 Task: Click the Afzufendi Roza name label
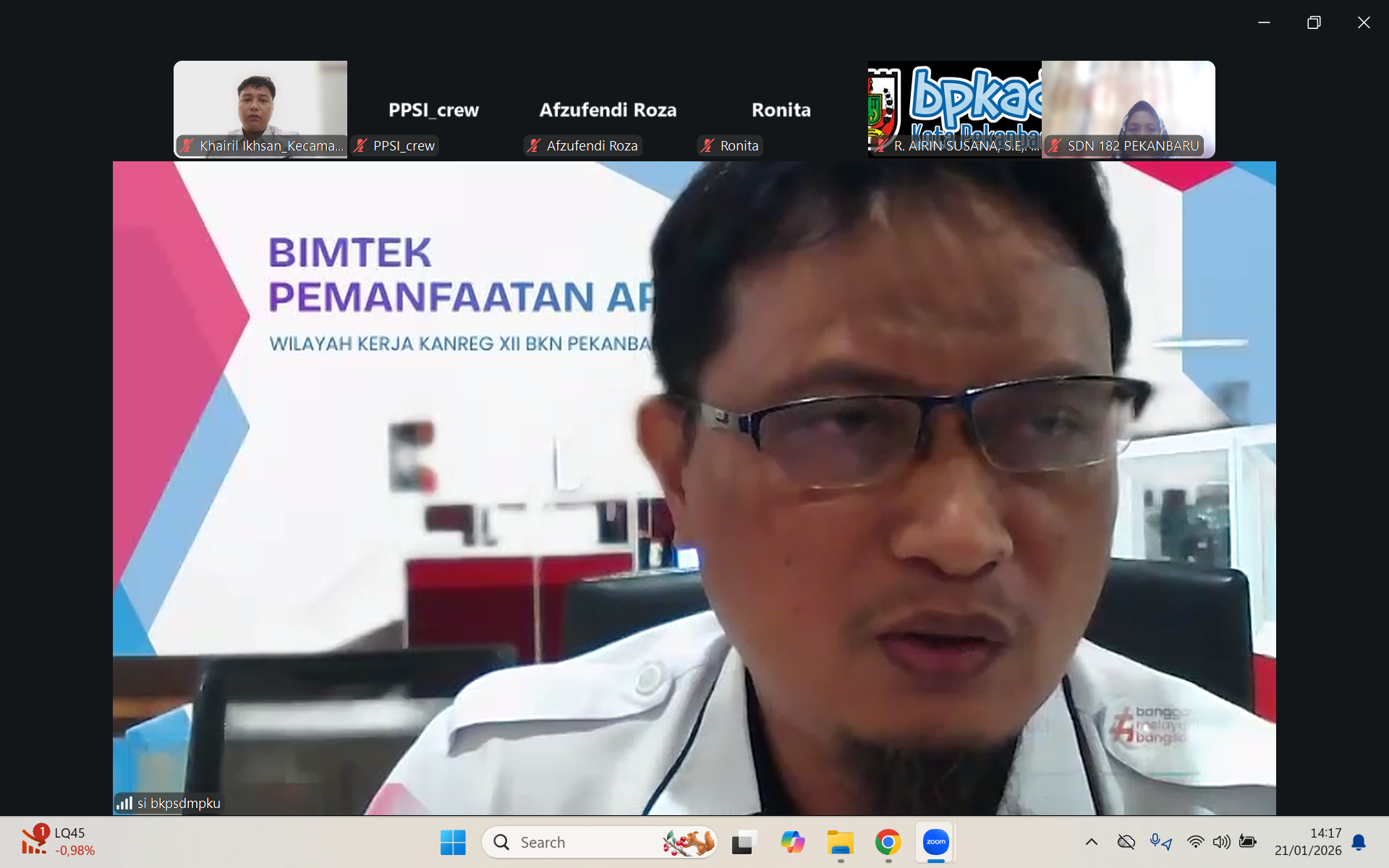tap(592, 145)
